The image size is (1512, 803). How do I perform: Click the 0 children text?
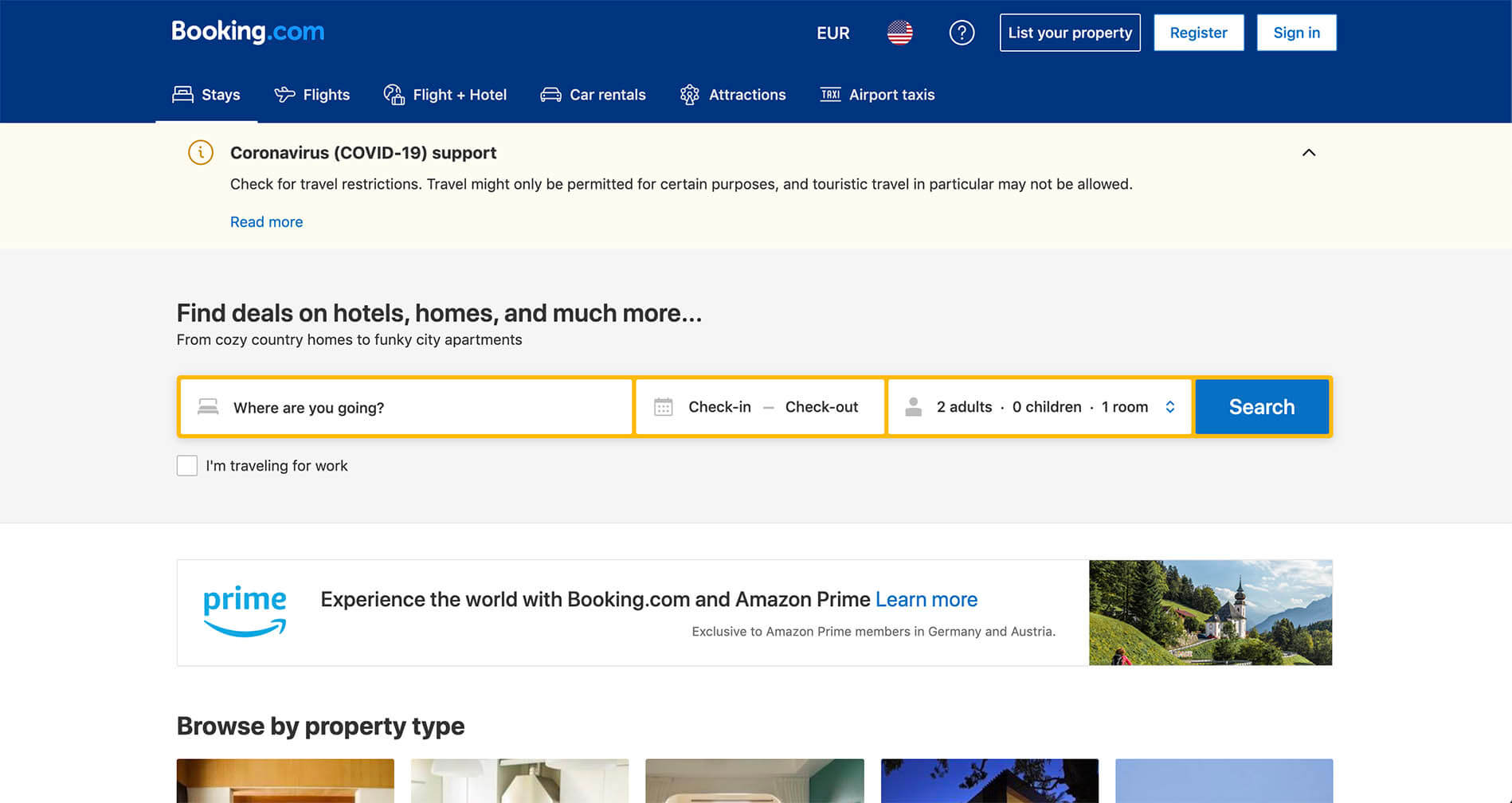pos(1047,407)
